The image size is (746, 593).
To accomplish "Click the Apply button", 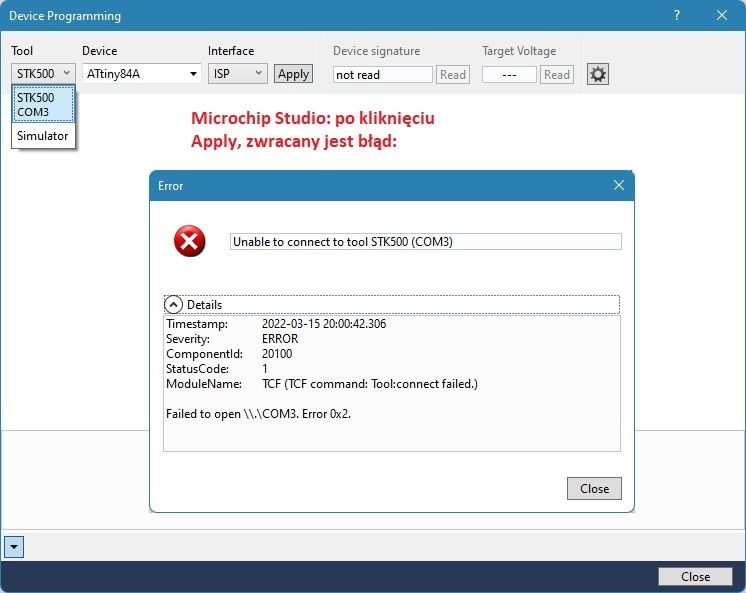I will tap(293, 74).
